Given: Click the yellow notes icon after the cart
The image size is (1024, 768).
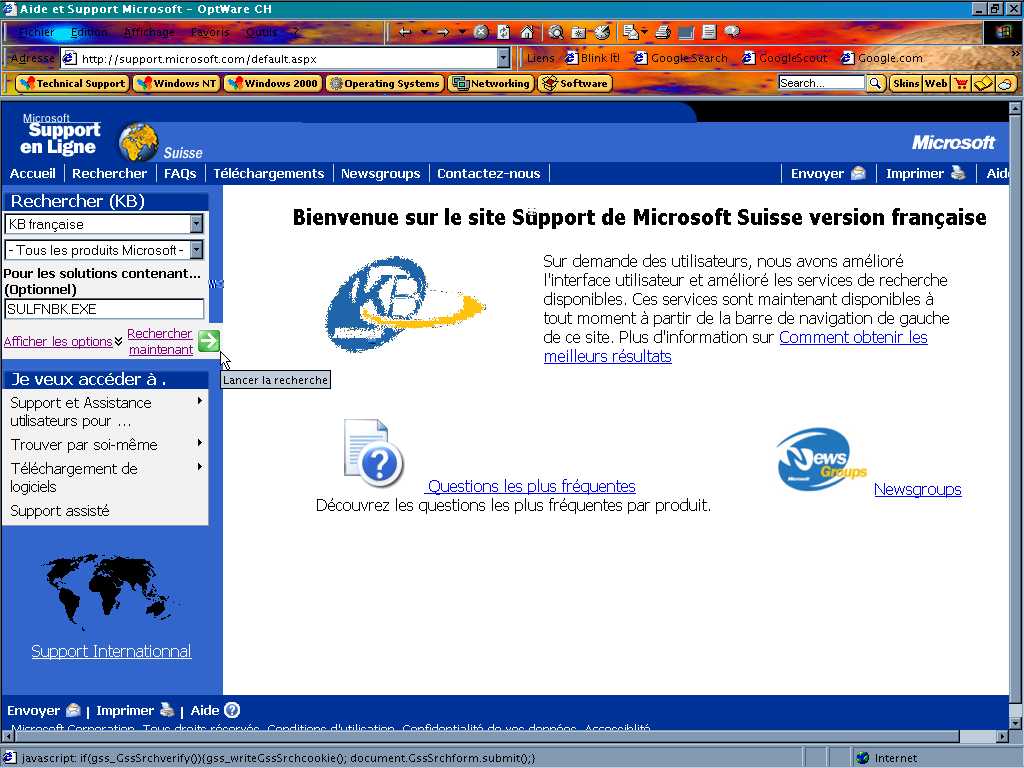Looking at the screenshot, I should pyautogui.click(x=984, y=83).
